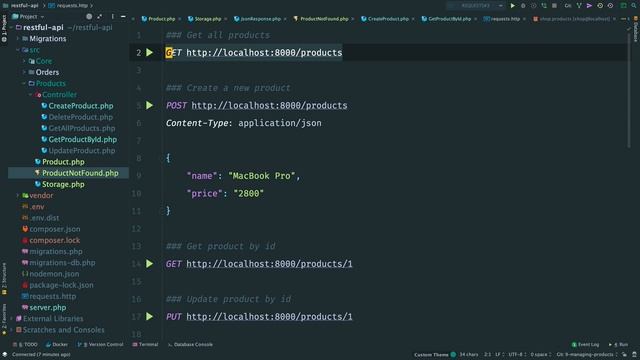The image size is (640, 360).
Task: Open Project panel options menu (vertical dots)
Action: (112, 17)
